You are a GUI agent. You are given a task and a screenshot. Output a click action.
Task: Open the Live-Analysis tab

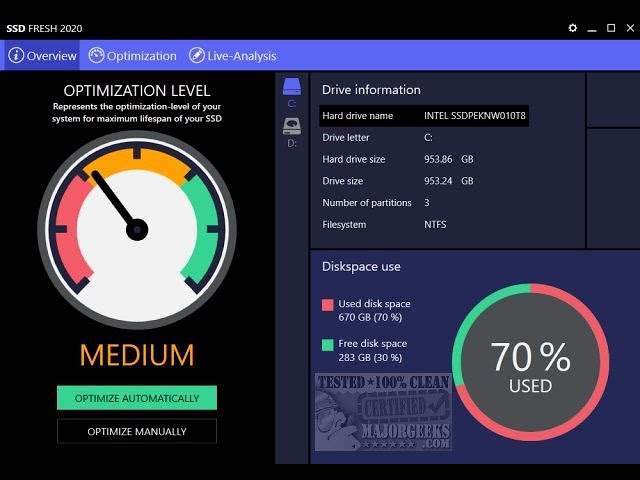coord(233,55)
